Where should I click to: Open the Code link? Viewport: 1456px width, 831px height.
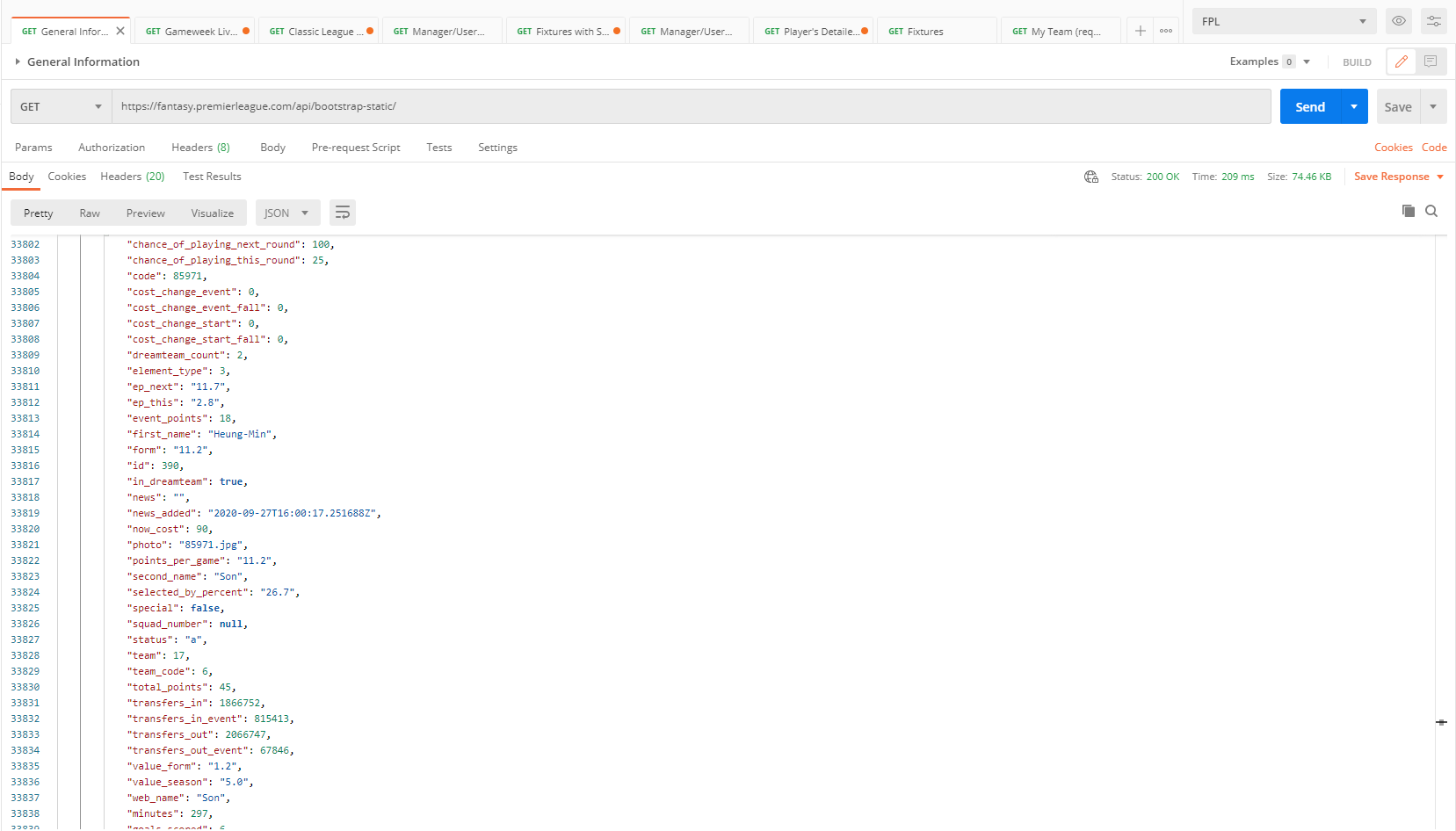click(1434, 148)
